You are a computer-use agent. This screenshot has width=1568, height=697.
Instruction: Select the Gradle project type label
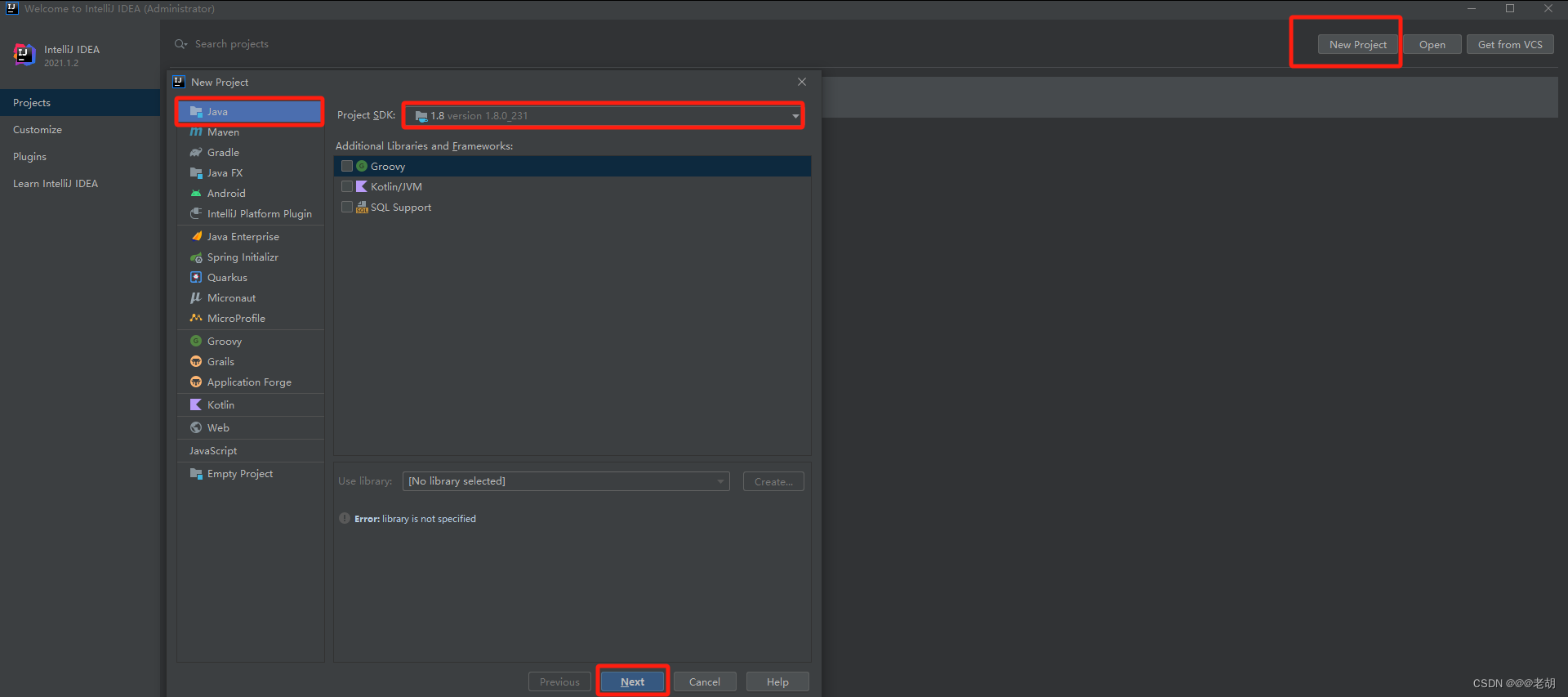(x=223, y=152)
